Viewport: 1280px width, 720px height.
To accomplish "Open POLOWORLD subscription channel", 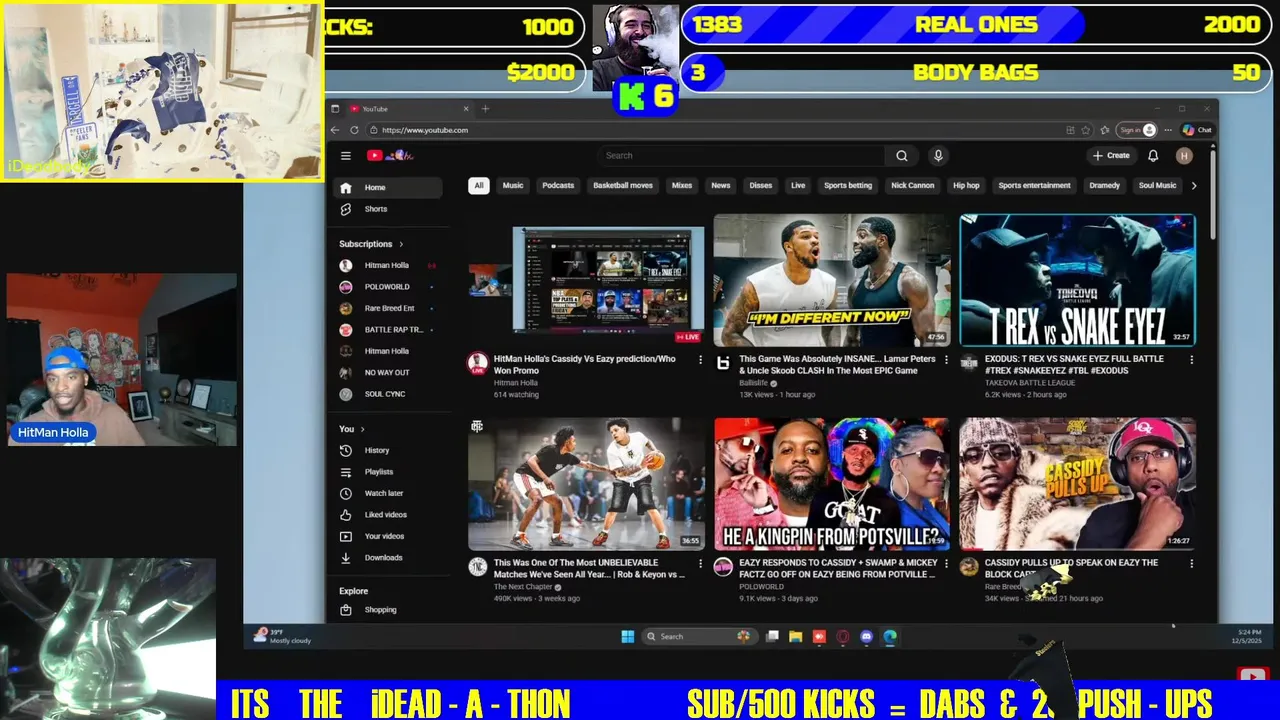I will click(388, 287).
